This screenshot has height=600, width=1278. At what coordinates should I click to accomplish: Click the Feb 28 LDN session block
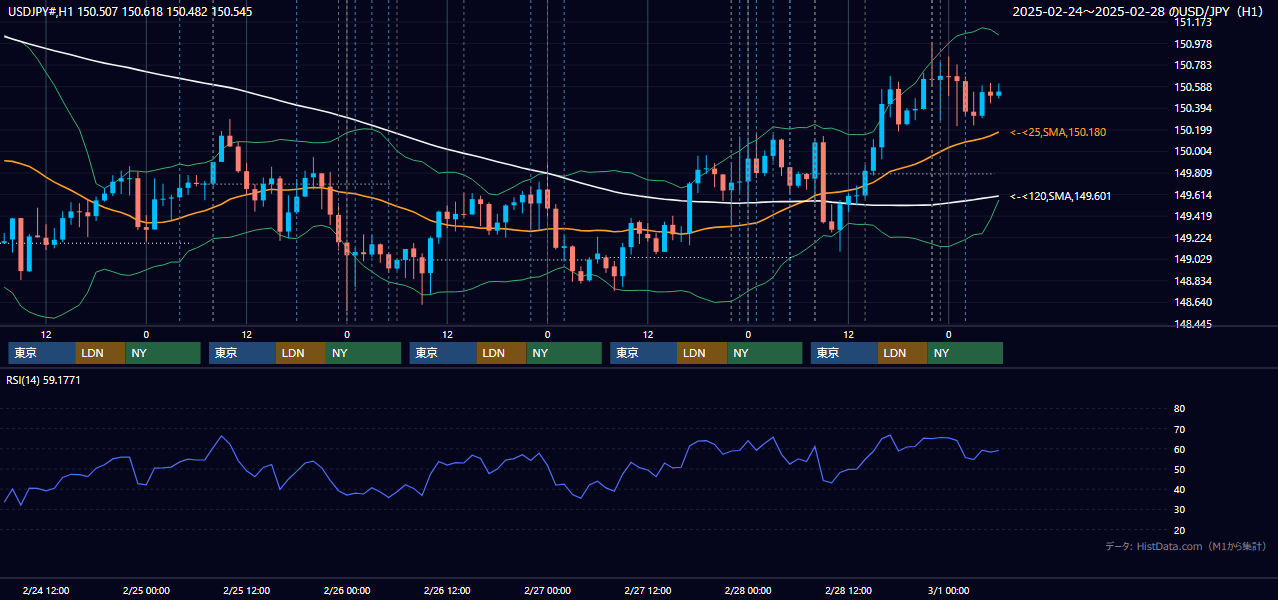[x=903, y=353]
